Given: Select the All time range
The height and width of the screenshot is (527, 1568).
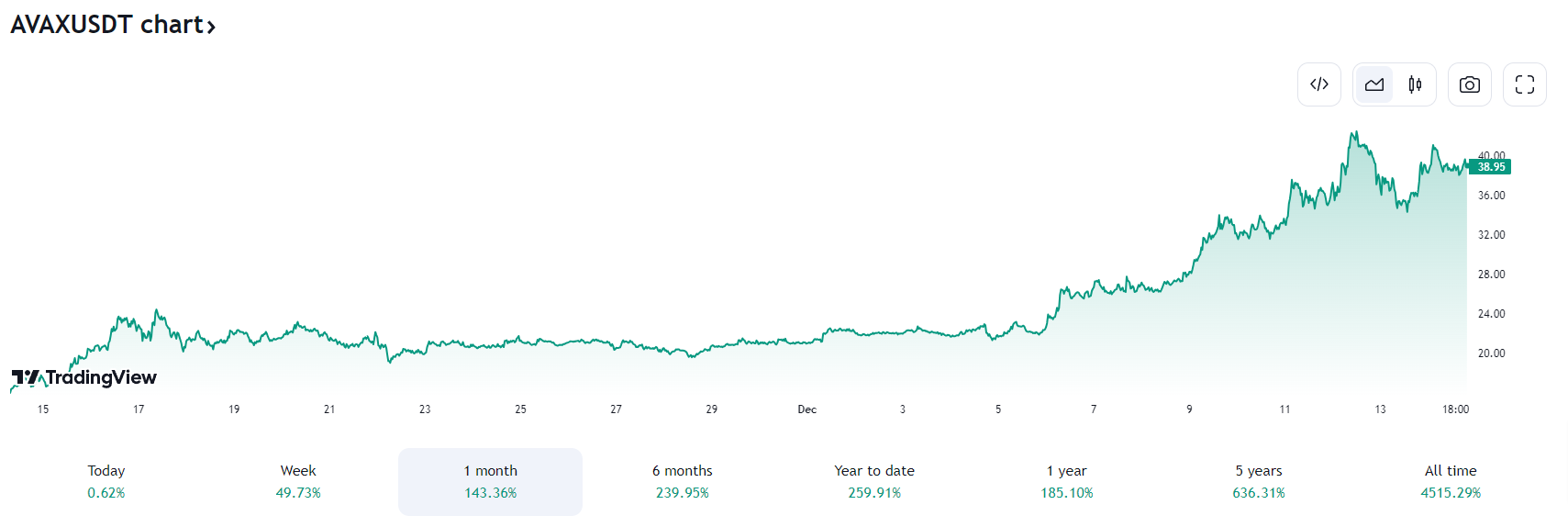Looking at the screenshot, I should pyautogui.click(x=1451, y=481).
